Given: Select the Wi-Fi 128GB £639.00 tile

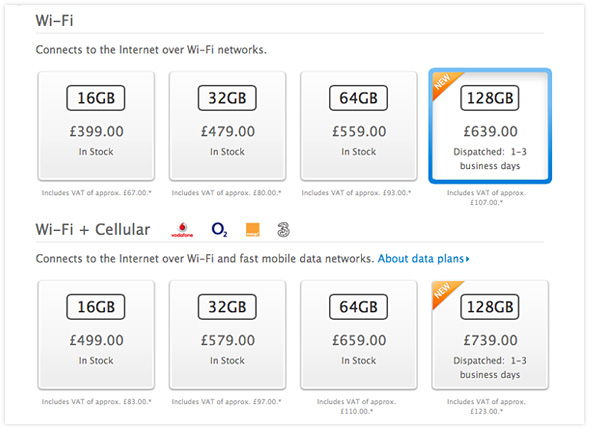Looking at the screenshot, I should [x=490, y=126].
